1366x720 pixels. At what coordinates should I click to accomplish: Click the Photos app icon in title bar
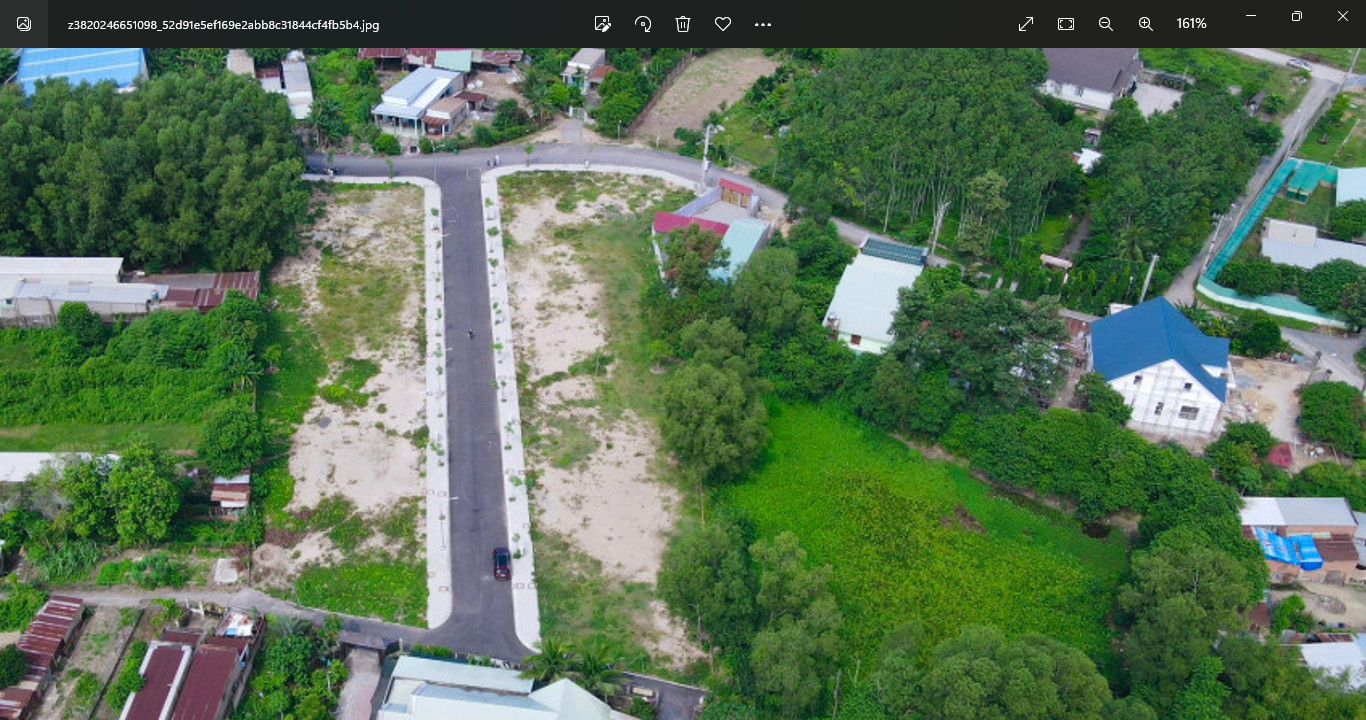click(x=24, y=24)
